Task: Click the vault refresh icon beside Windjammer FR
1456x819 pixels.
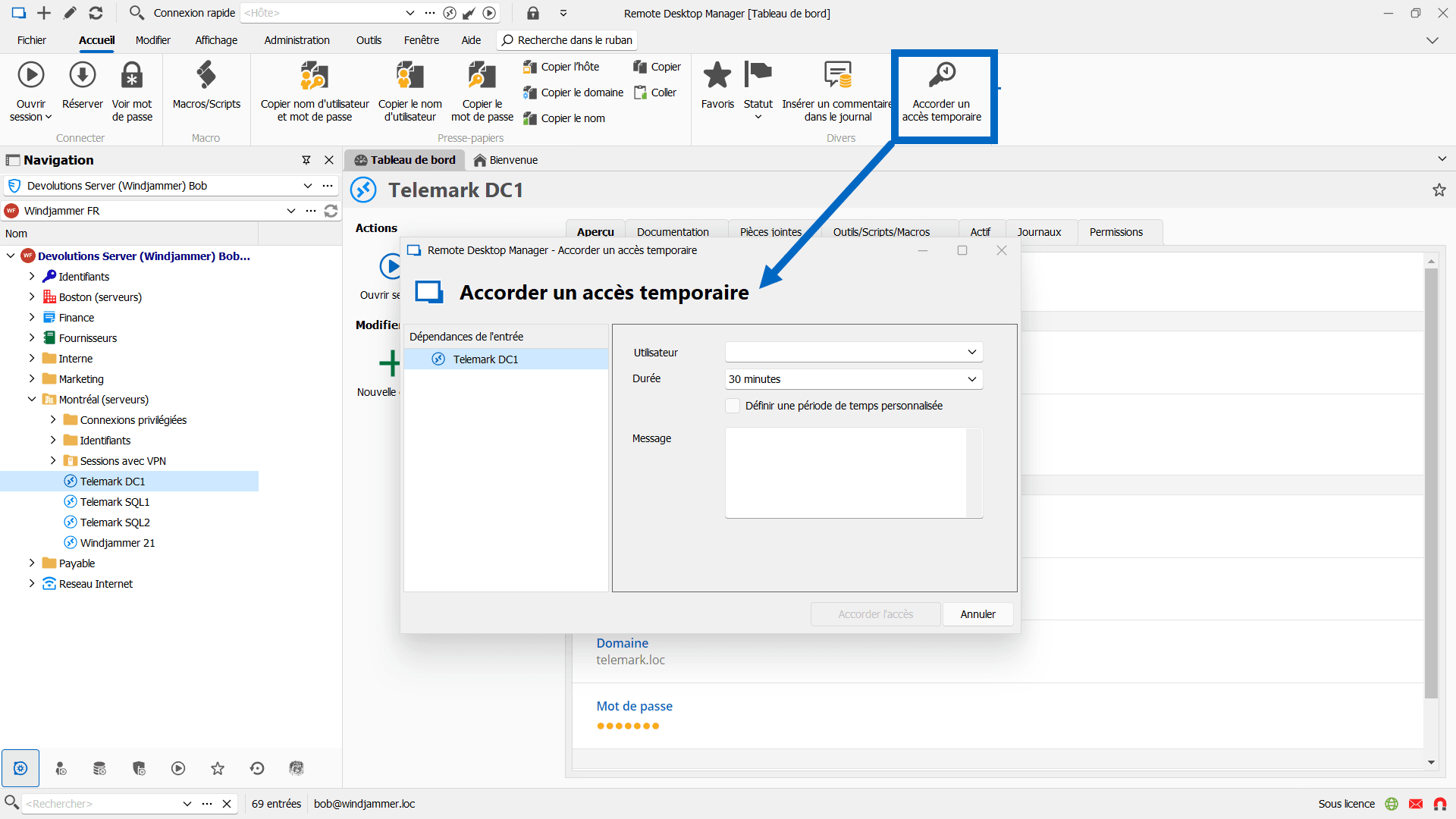Action: [x=331, y=211]
